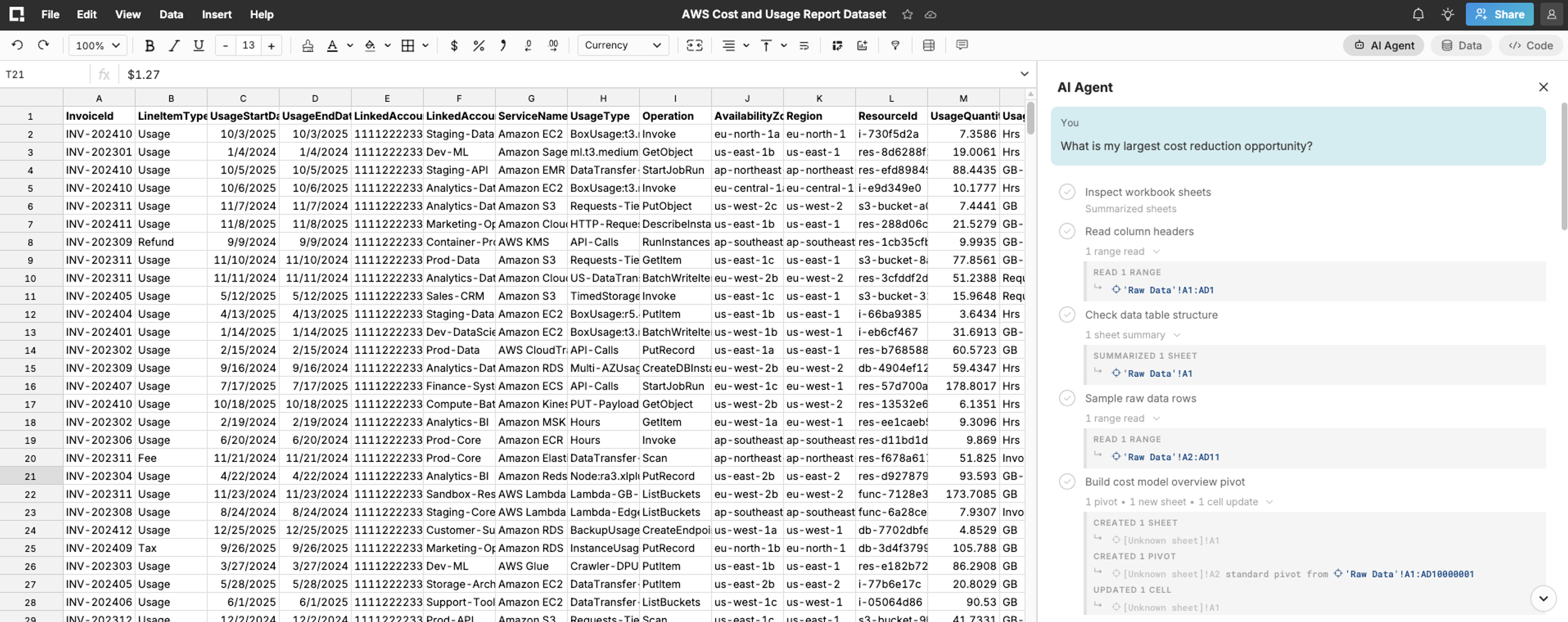Expand the formula bar chevron

coord(1024,74)
